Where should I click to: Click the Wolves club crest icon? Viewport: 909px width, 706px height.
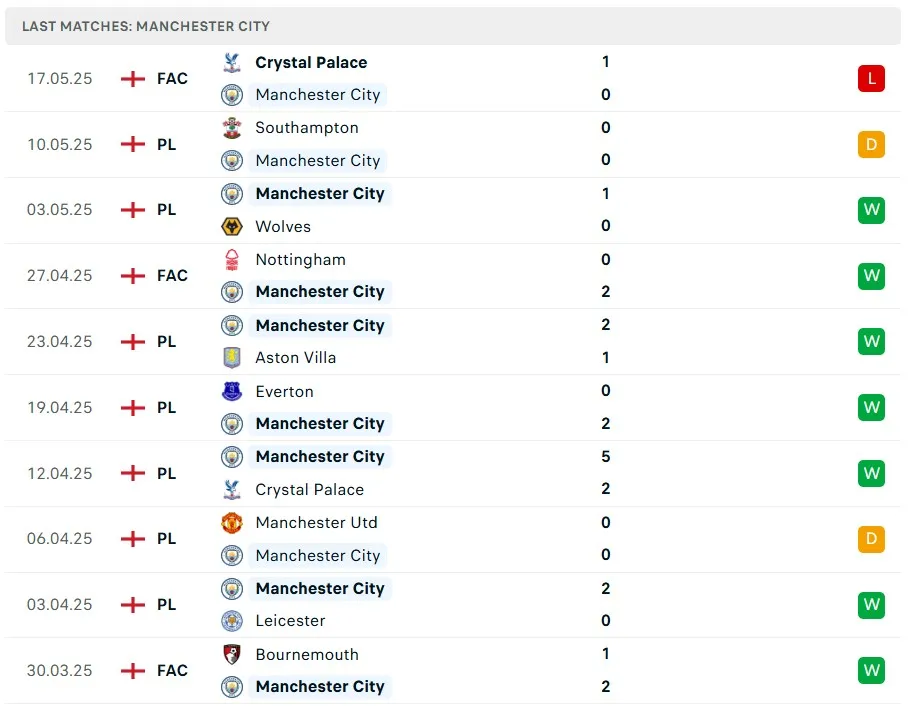pyautogui.click(x=232, y=226)
